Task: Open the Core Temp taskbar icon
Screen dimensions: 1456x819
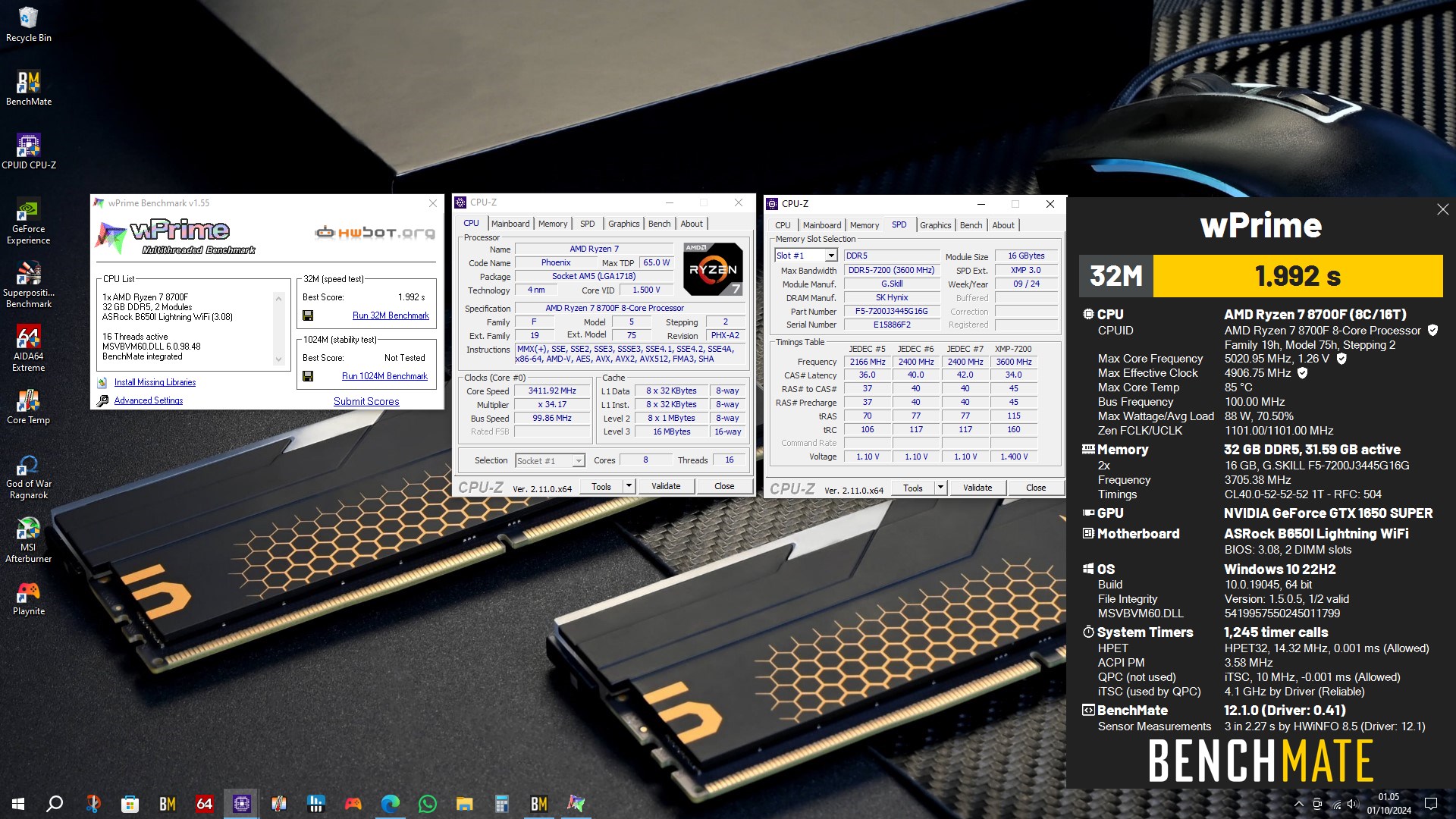Action: click(x=279, y=804)
